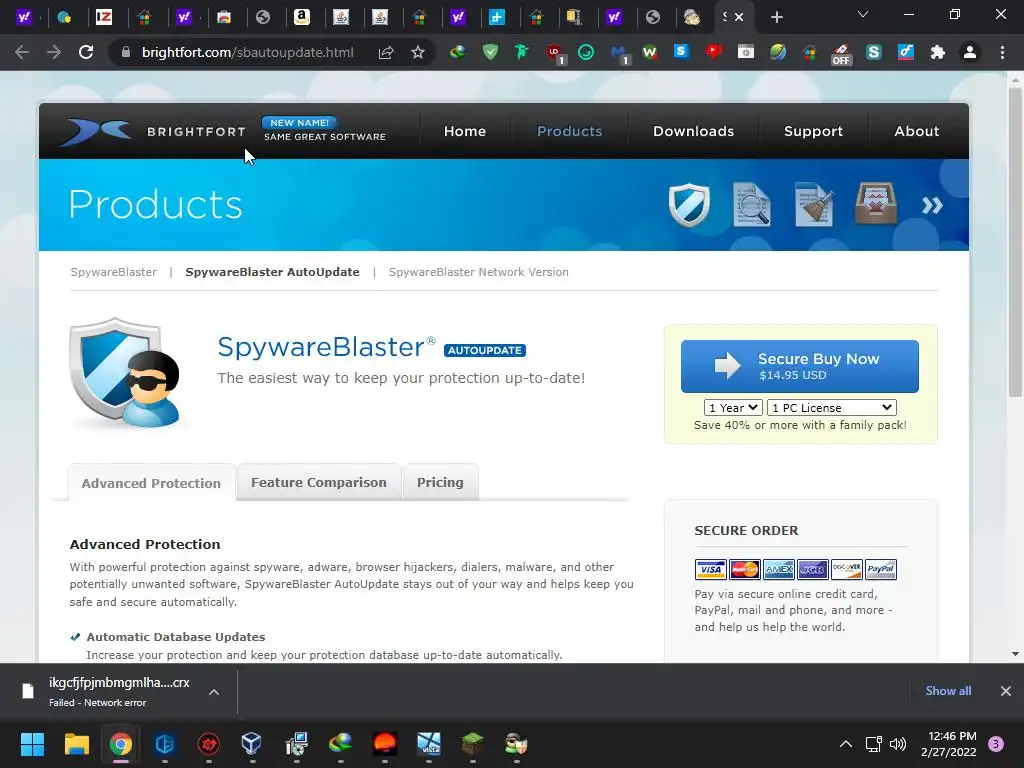Click the green W extension icon
1024x768 pixels.
(650, 52)
